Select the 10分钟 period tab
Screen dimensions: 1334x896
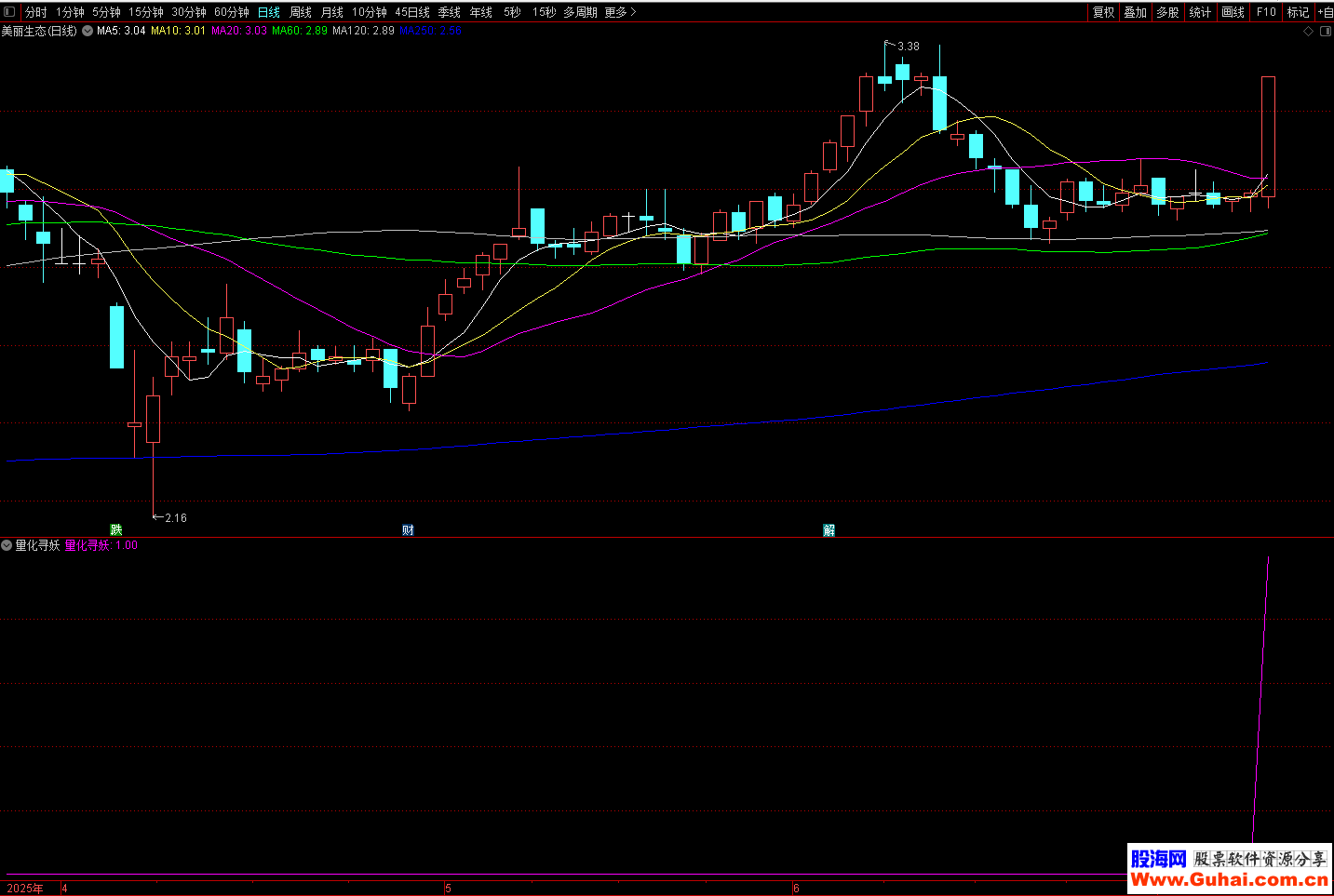tap(370, 12)
